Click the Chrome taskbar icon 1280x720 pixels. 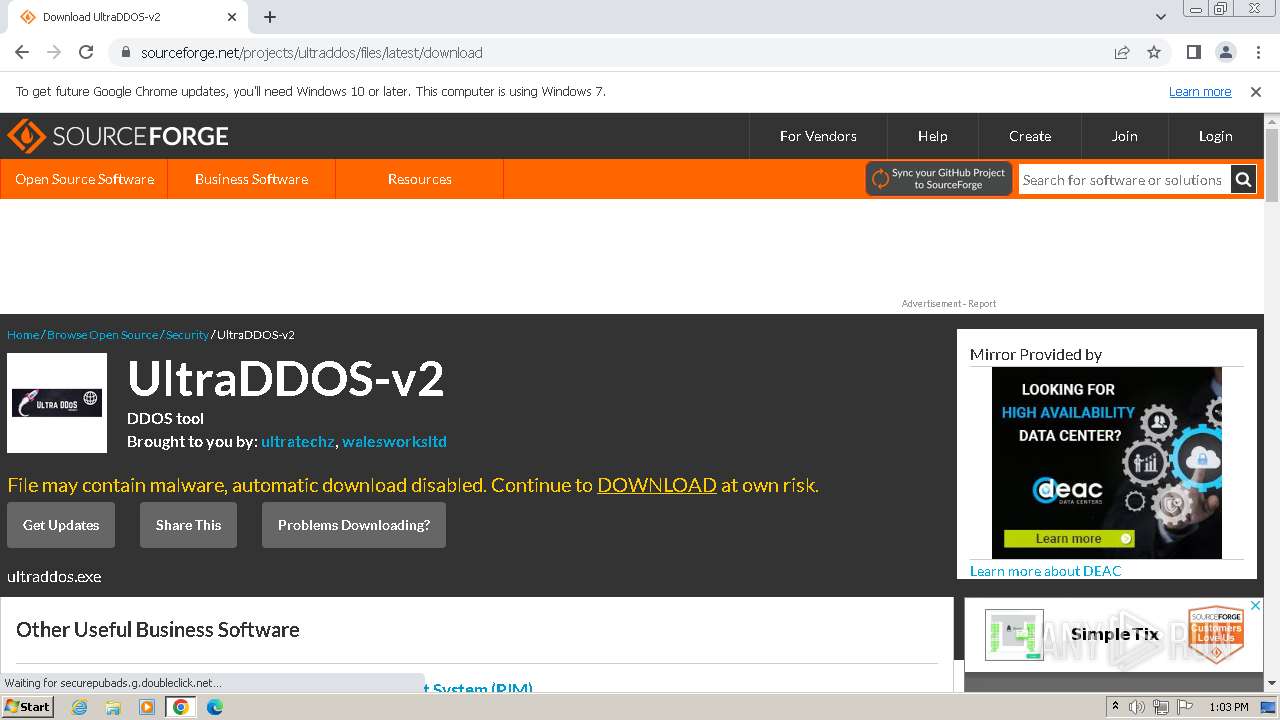click(x=181, y=707)
